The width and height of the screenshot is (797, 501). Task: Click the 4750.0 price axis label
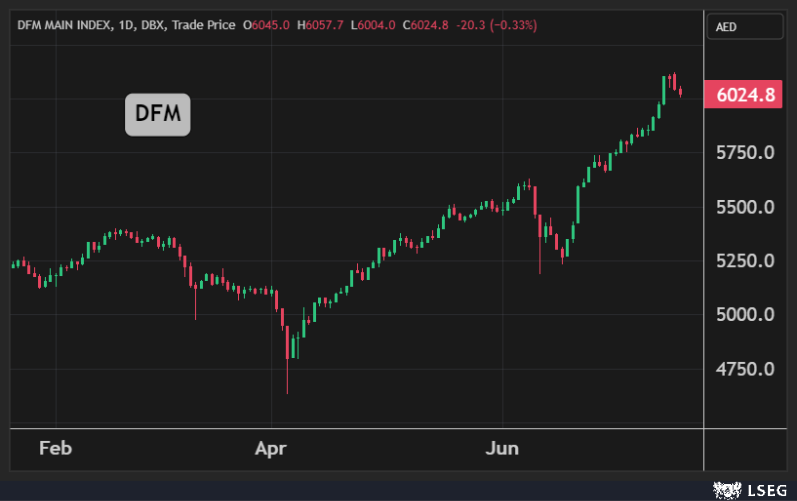[x=746, y=369]
